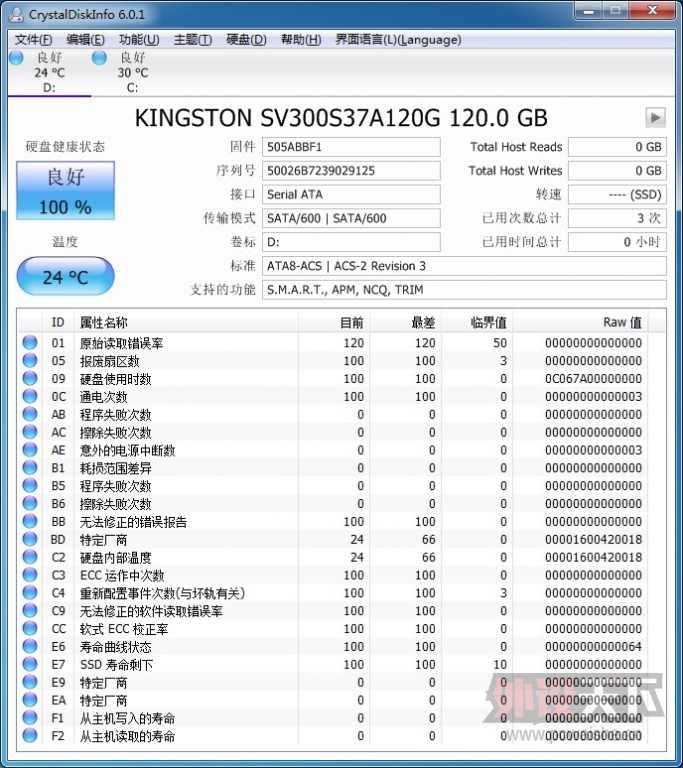Click the status icon for attribute 01 原始读取错误率
Image resolution: width=683 pixels, height=768 pixels.
(x=30, y=342)
